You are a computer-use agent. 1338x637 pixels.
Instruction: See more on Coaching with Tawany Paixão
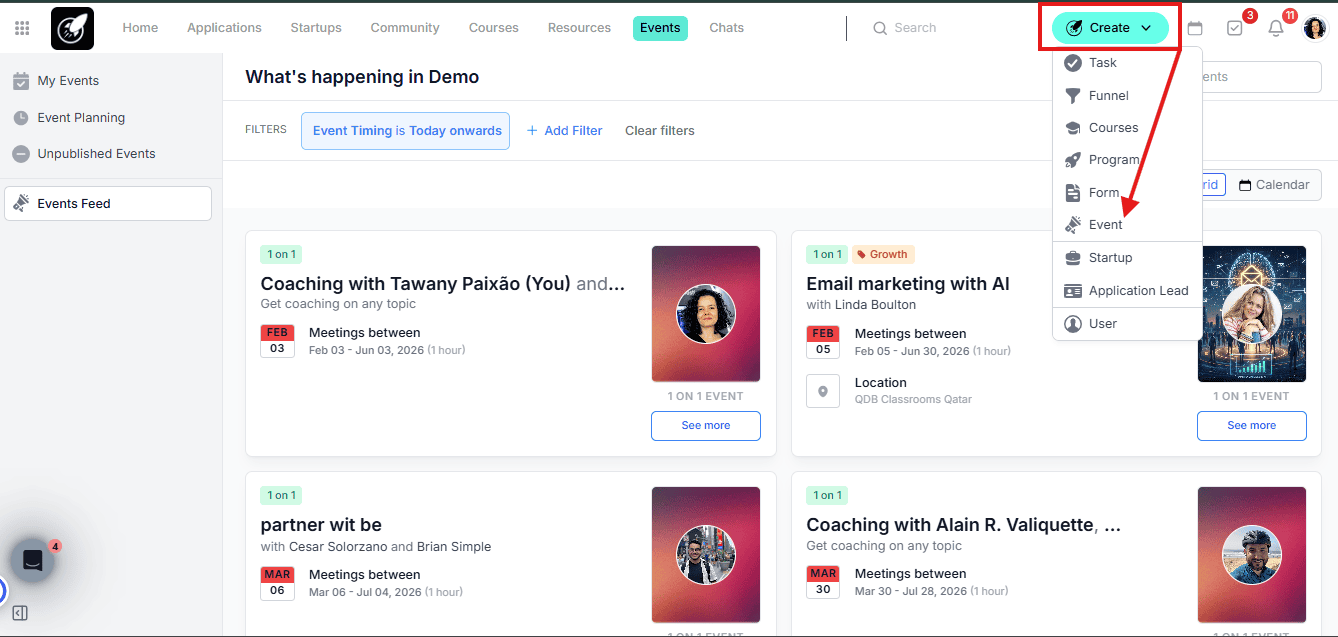tap(706, 426)
